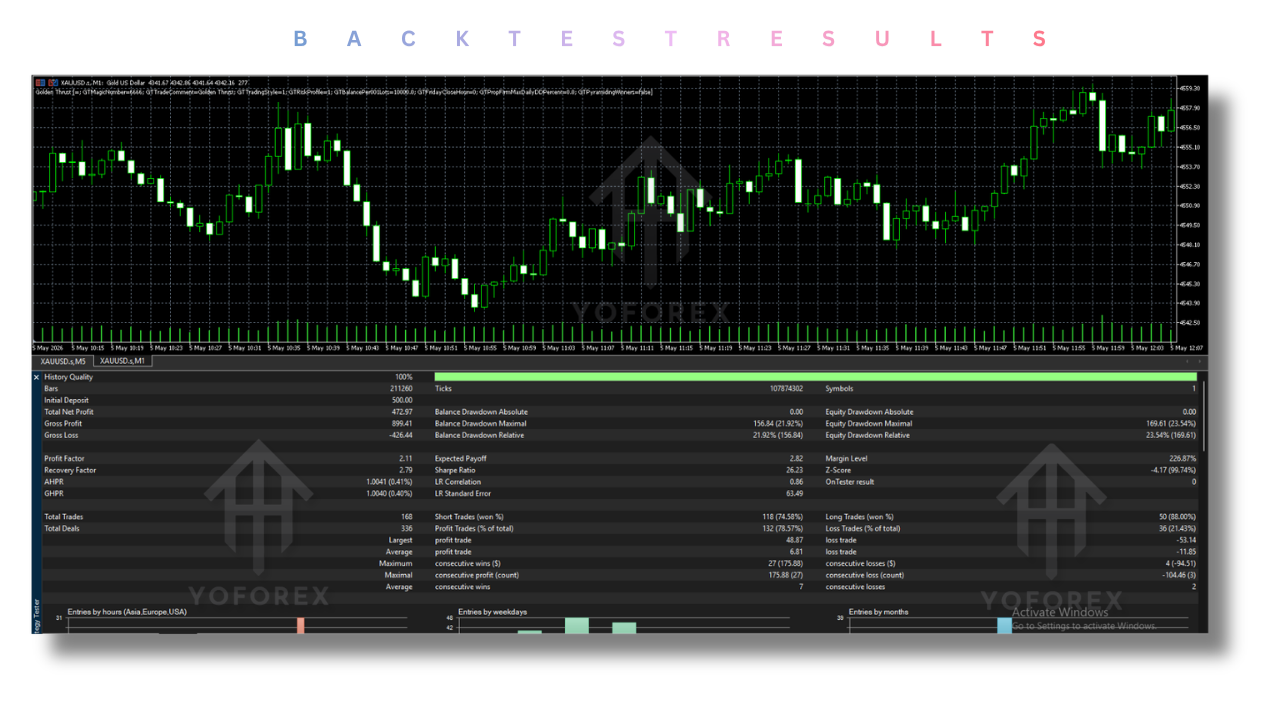
Task: Click the Equity Drawdown Absolute label
Action: (869, 412)
